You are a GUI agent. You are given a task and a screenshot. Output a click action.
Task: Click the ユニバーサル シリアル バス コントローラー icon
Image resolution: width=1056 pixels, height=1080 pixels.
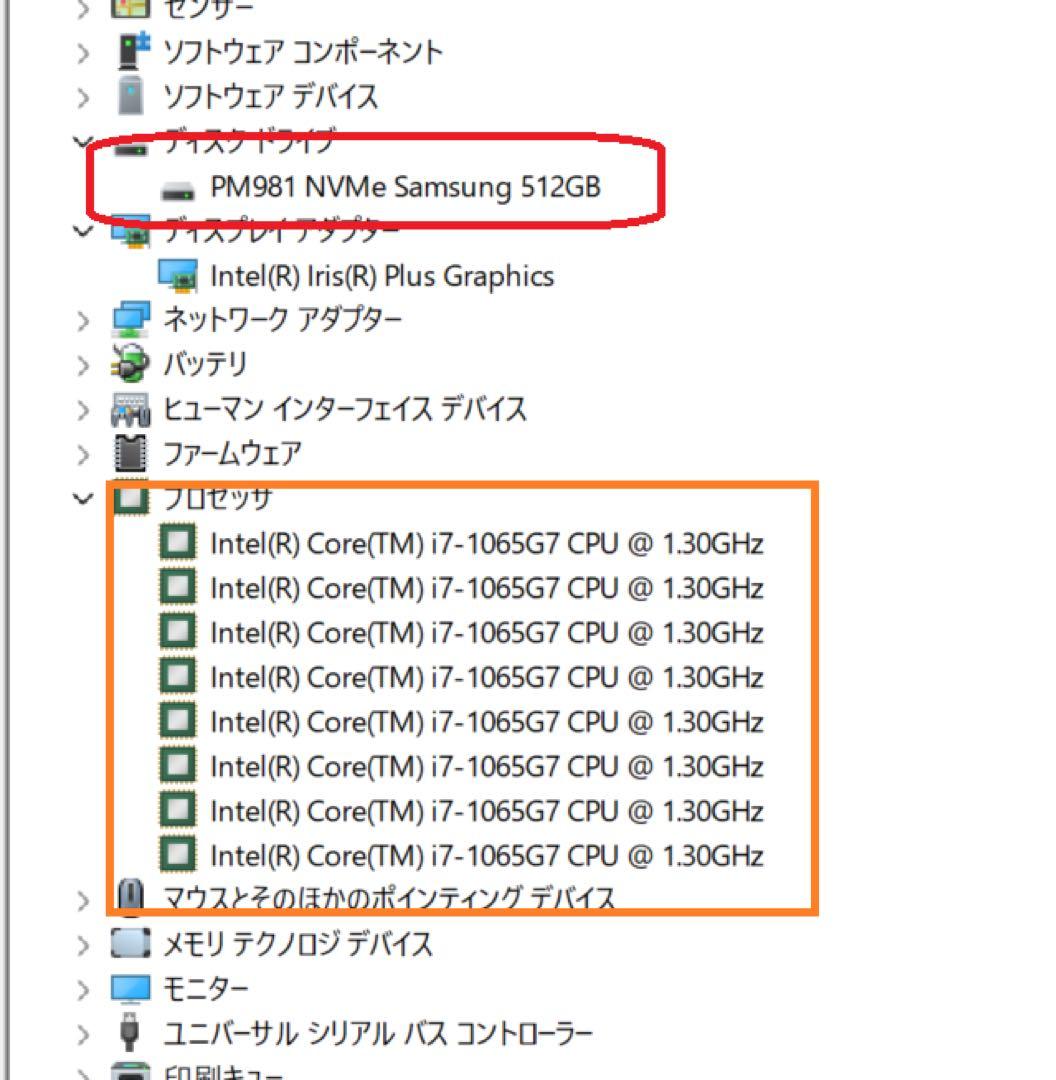pos(130,1031)
